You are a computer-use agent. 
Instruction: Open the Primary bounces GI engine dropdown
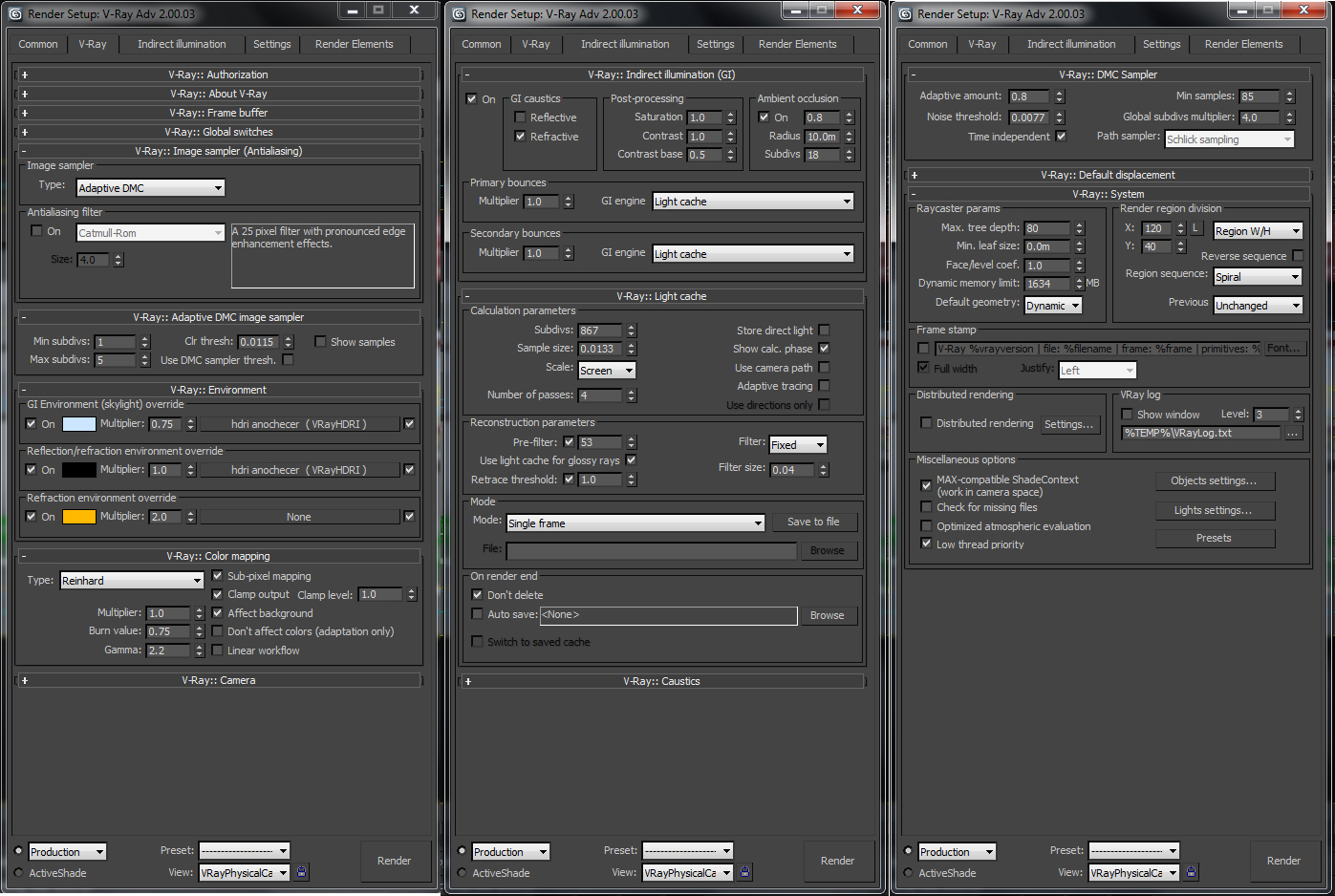pos(753,202)
